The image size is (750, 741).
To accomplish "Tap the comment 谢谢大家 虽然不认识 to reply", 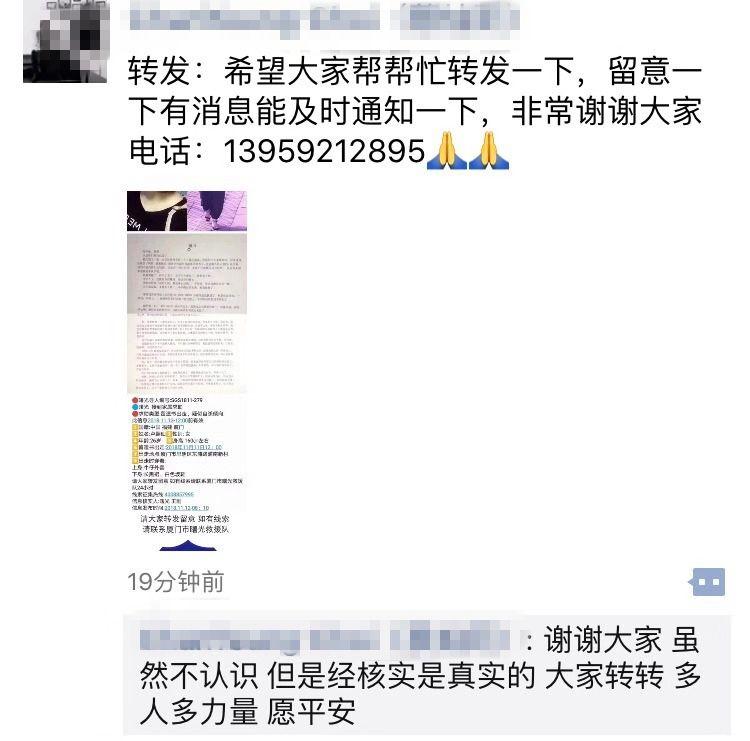I will coord(420,675).
